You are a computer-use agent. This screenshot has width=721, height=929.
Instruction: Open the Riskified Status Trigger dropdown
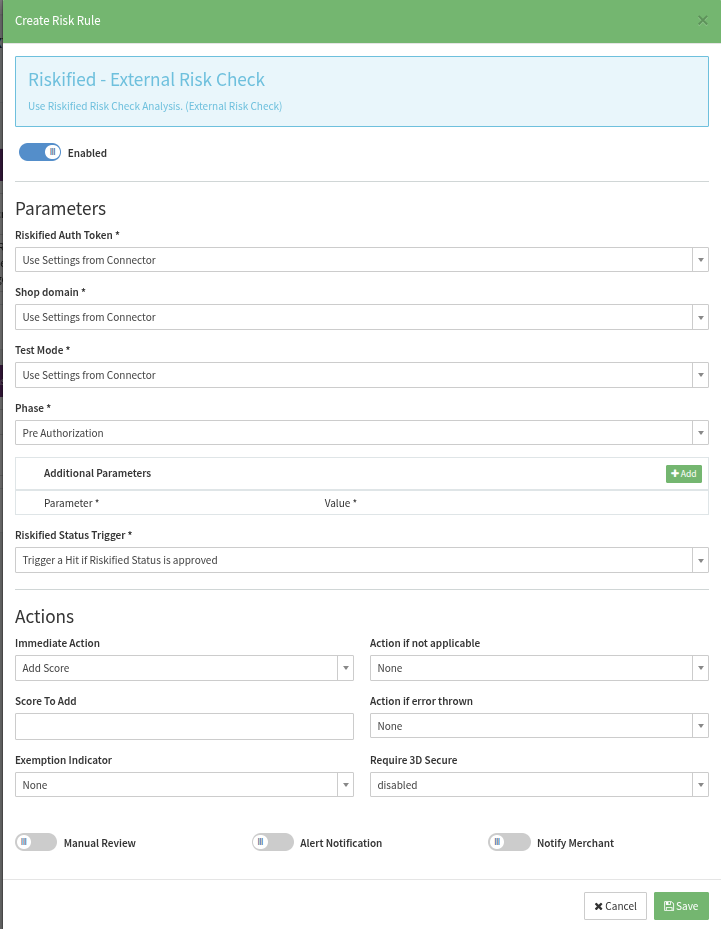pyautogui.click(x=361, y=560)
